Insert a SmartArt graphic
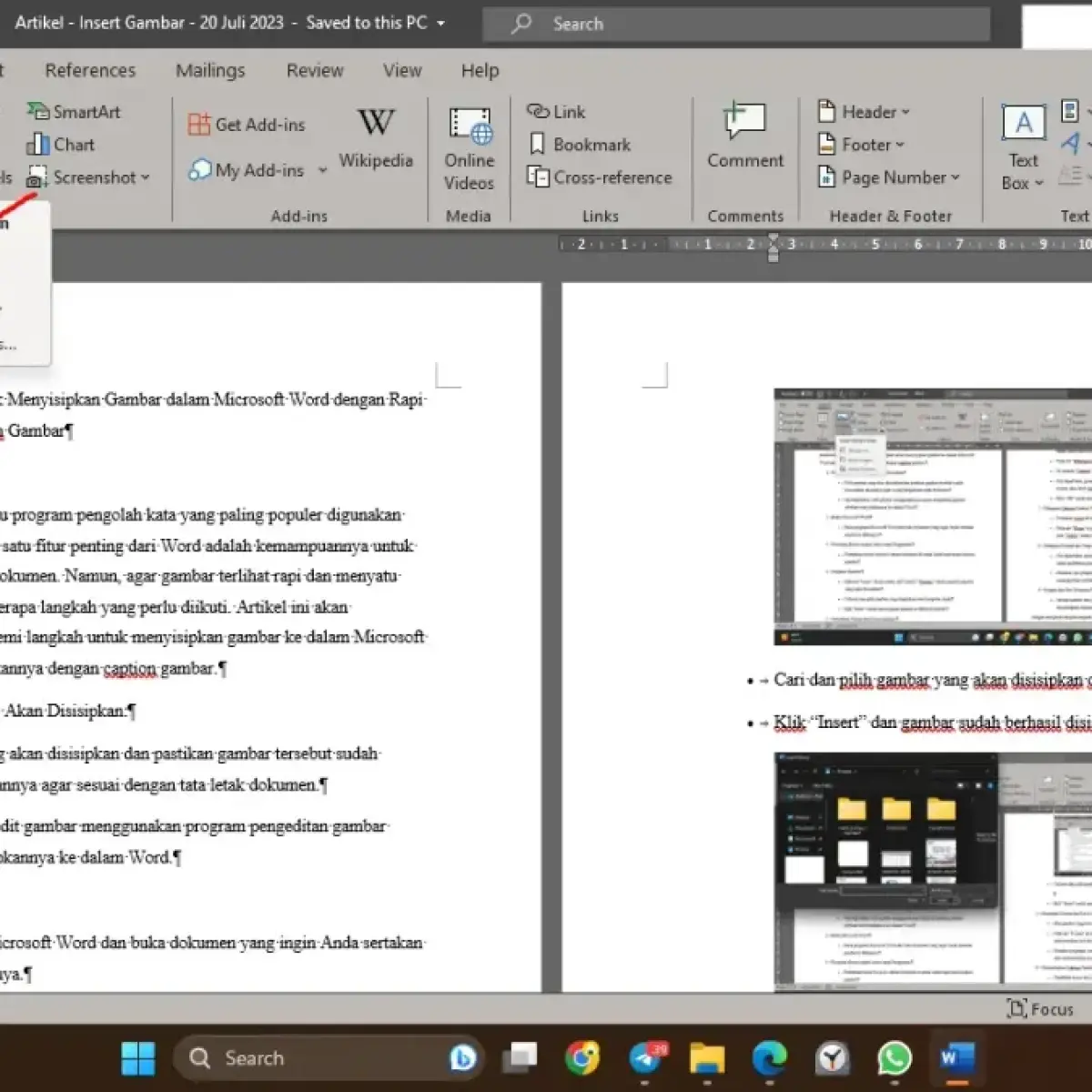 coord(74,112)
